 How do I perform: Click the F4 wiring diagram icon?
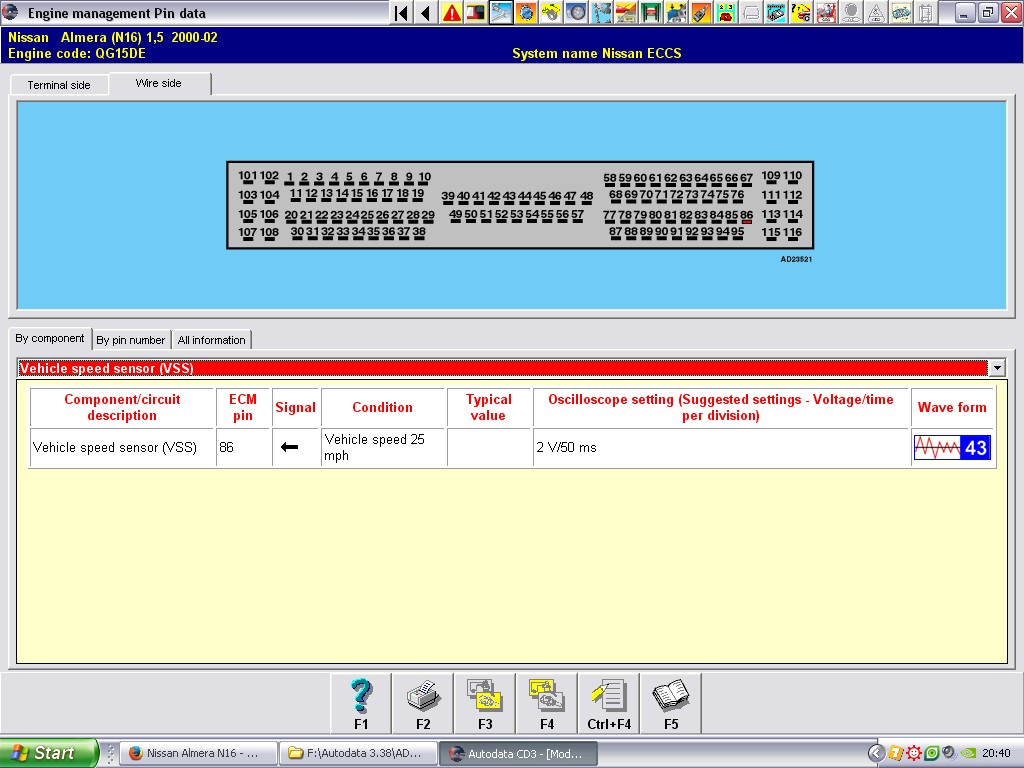pos(547,704)
